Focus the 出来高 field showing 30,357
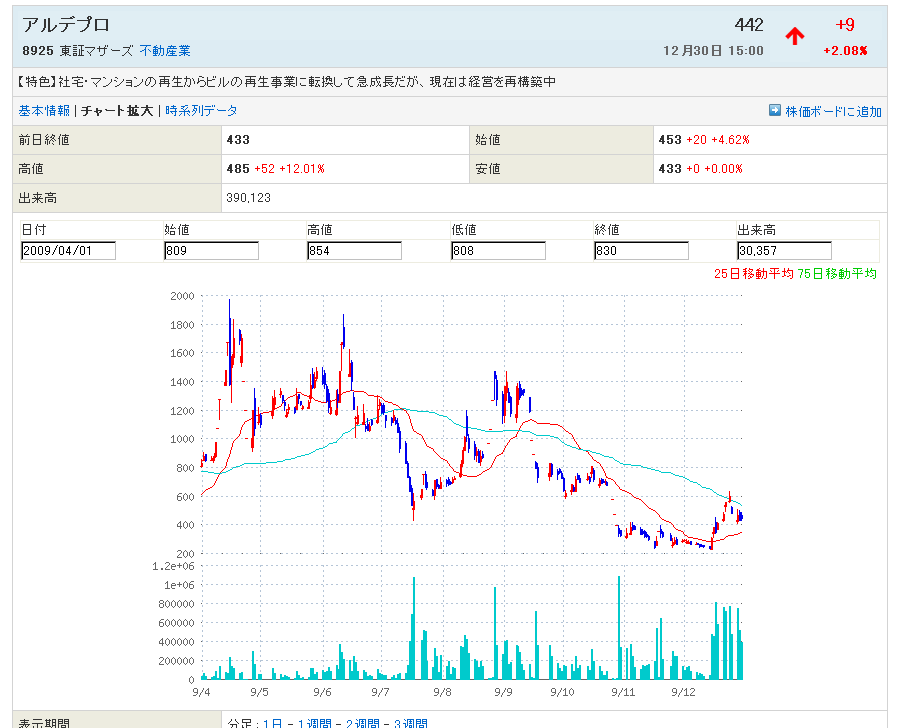This screenshot has width=903, height=728. point(784,251)
